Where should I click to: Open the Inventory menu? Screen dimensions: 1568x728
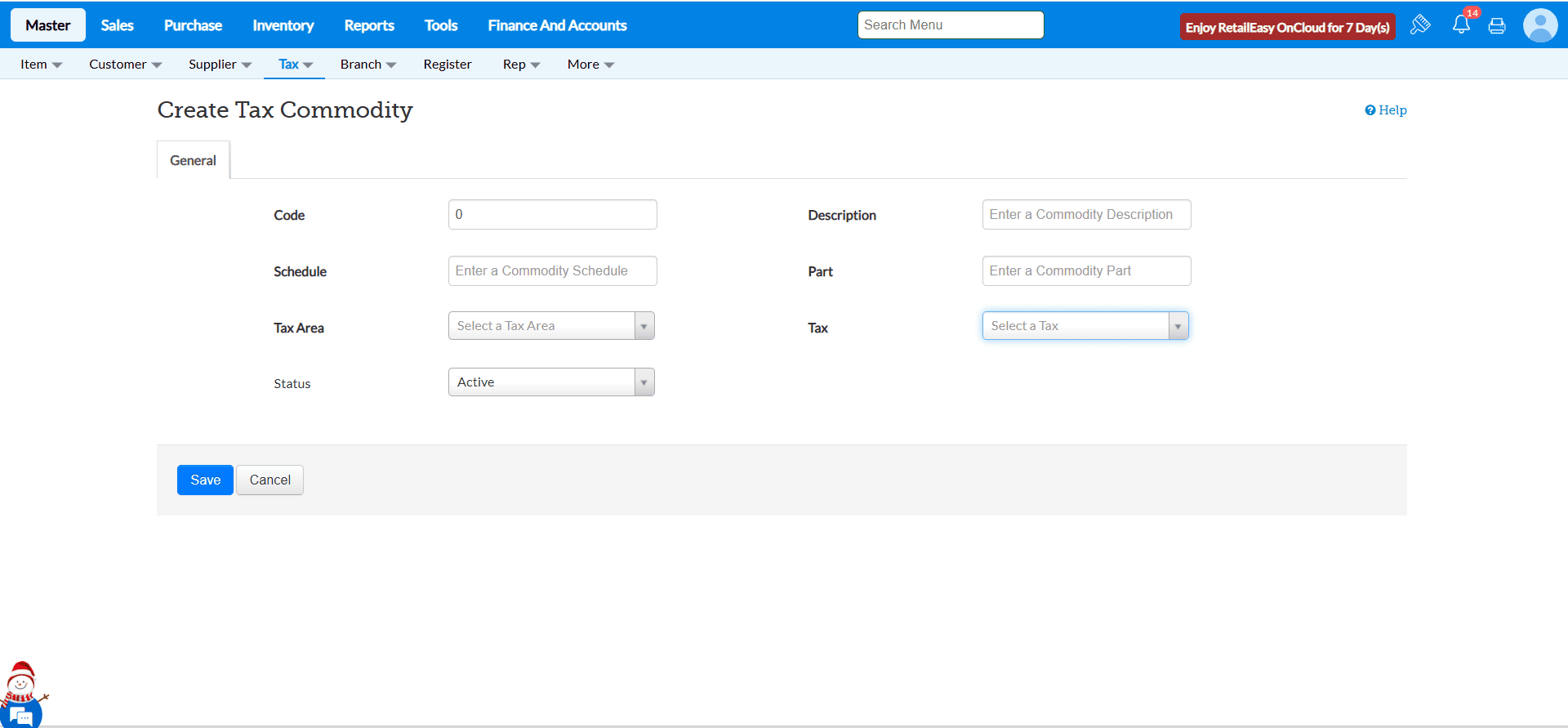pos(283,25)
